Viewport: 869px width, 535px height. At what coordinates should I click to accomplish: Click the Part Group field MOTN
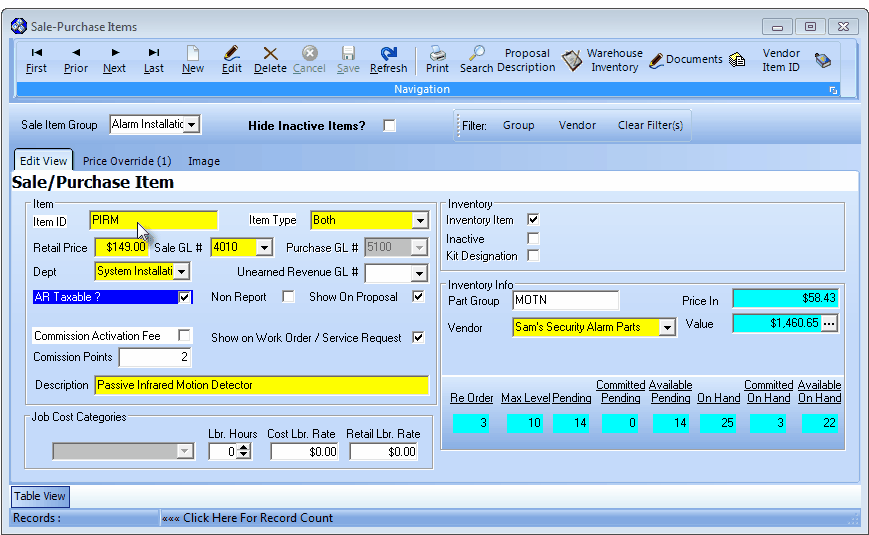[x=565, y=300]
